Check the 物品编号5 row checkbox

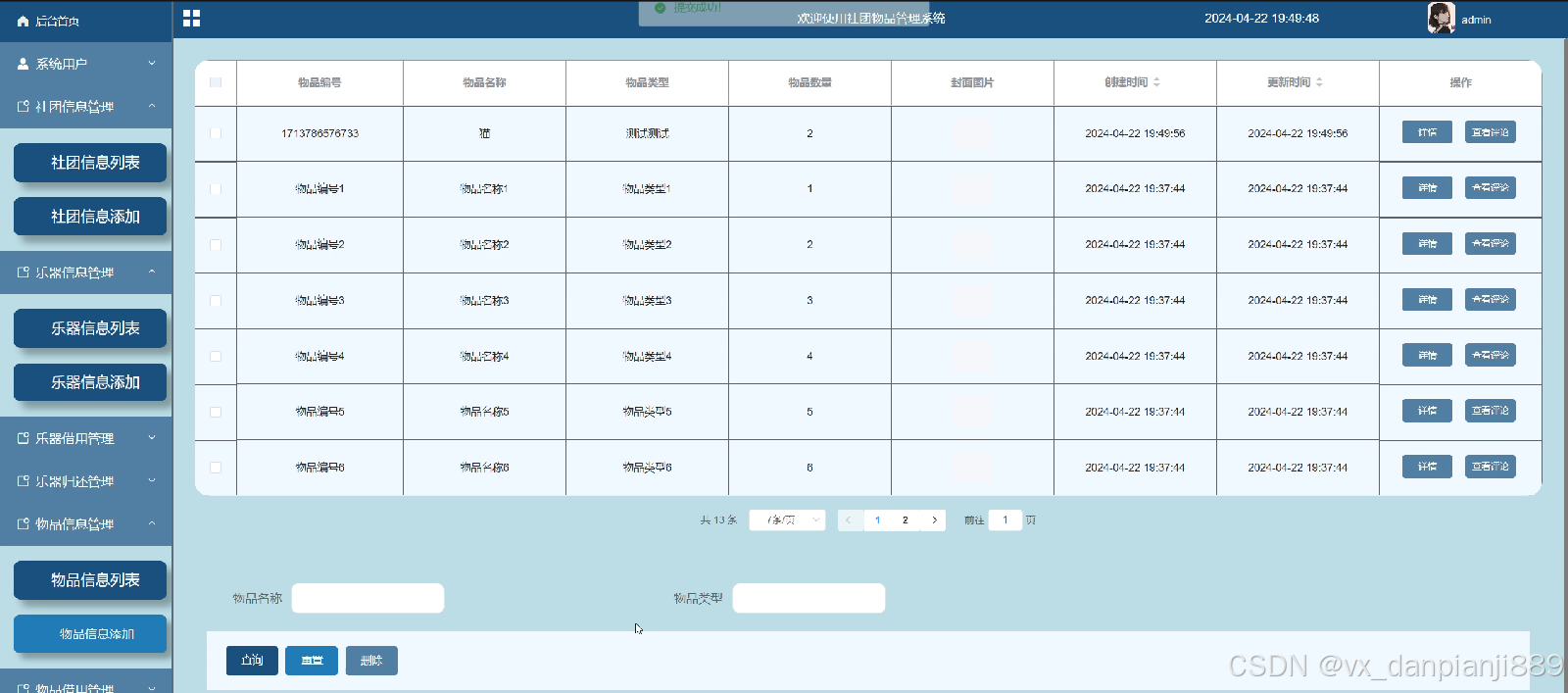coord(216,413)
